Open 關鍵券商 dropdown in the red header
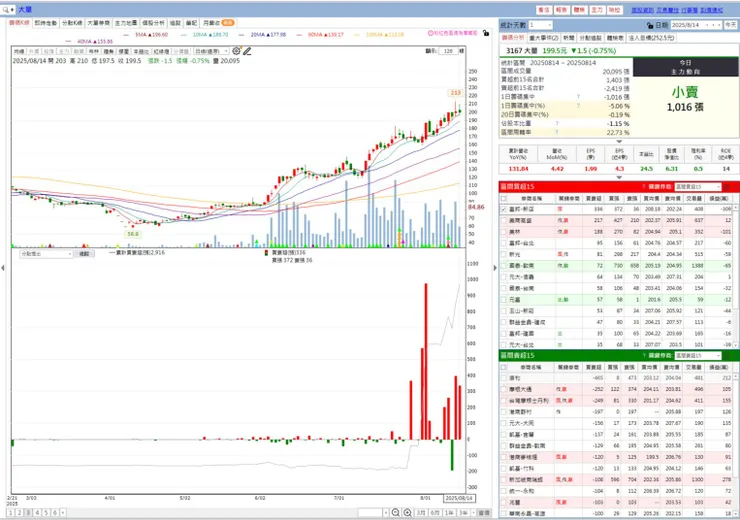This screenshot has width=740, height=520. coord(698,187)
